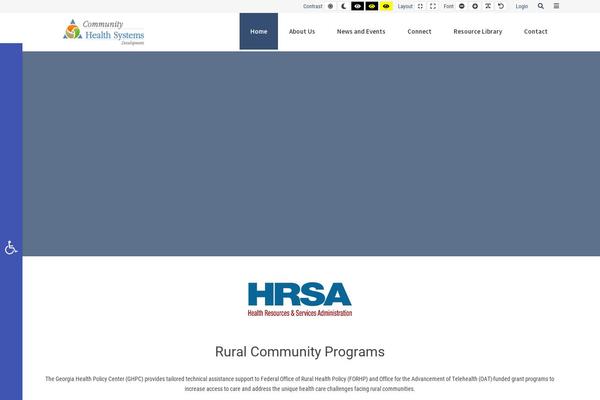This screenshot has height=400, width=600.
Task: Open accessibility tools wheelchair icon
Action: (11, 248)
